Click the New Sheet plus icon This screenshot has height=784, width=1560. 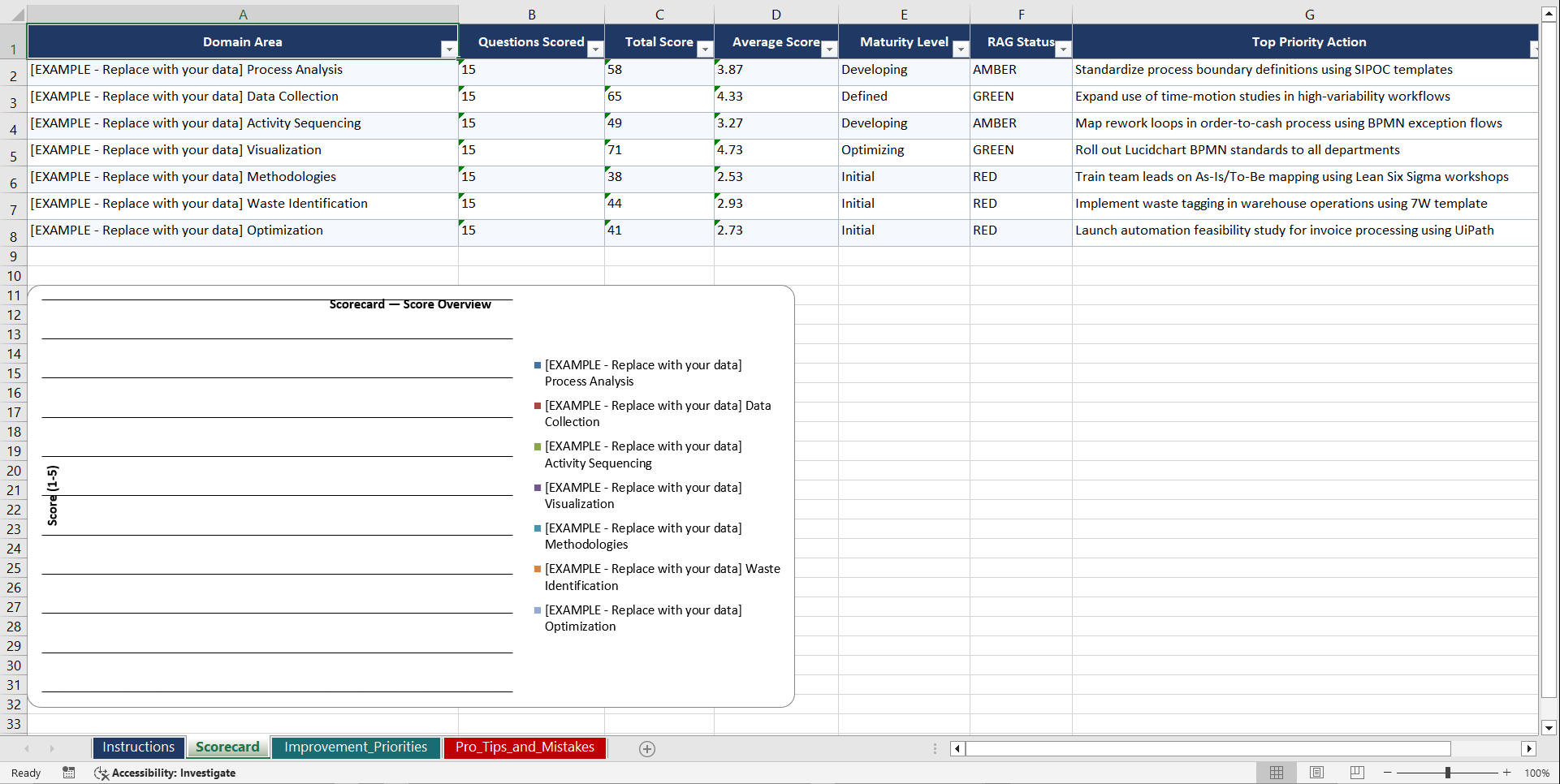[x=647, y=748]
